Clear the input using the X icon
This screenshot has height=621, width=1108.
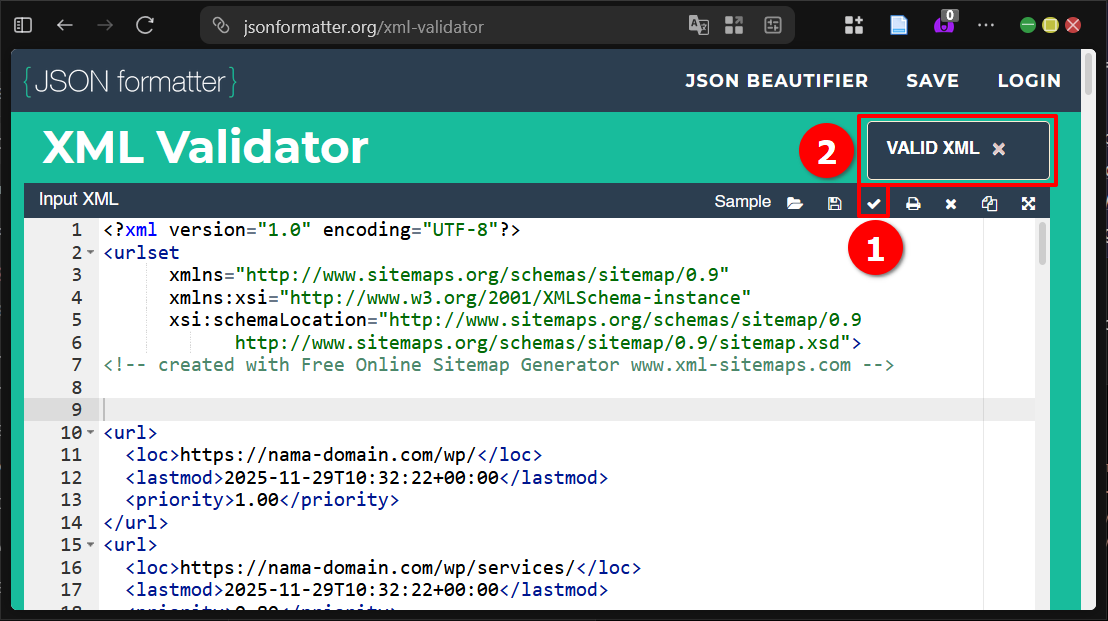pyautogui.click(x=950, y=202)
